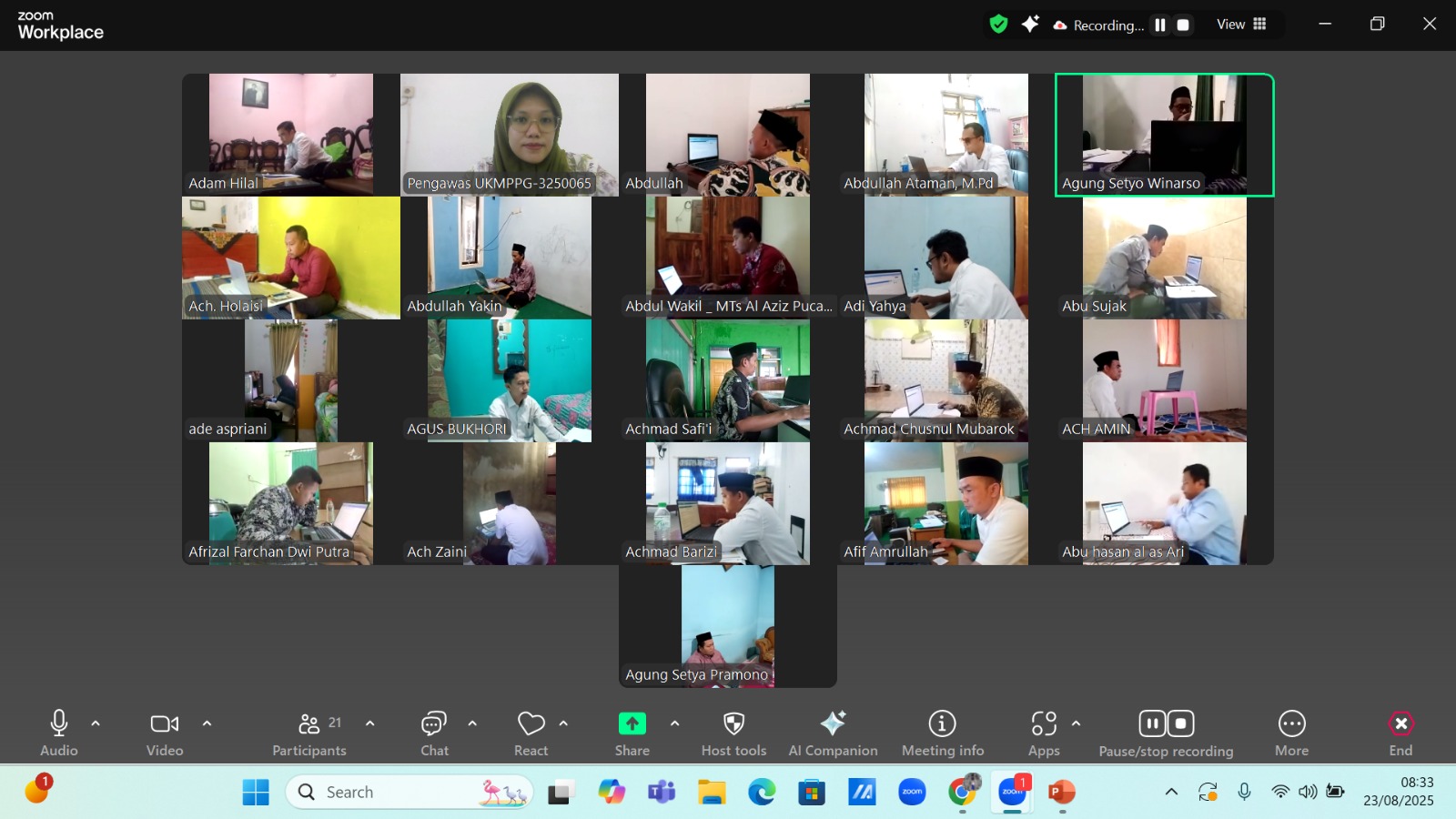Open the View layout menu

click(1241, 25)
